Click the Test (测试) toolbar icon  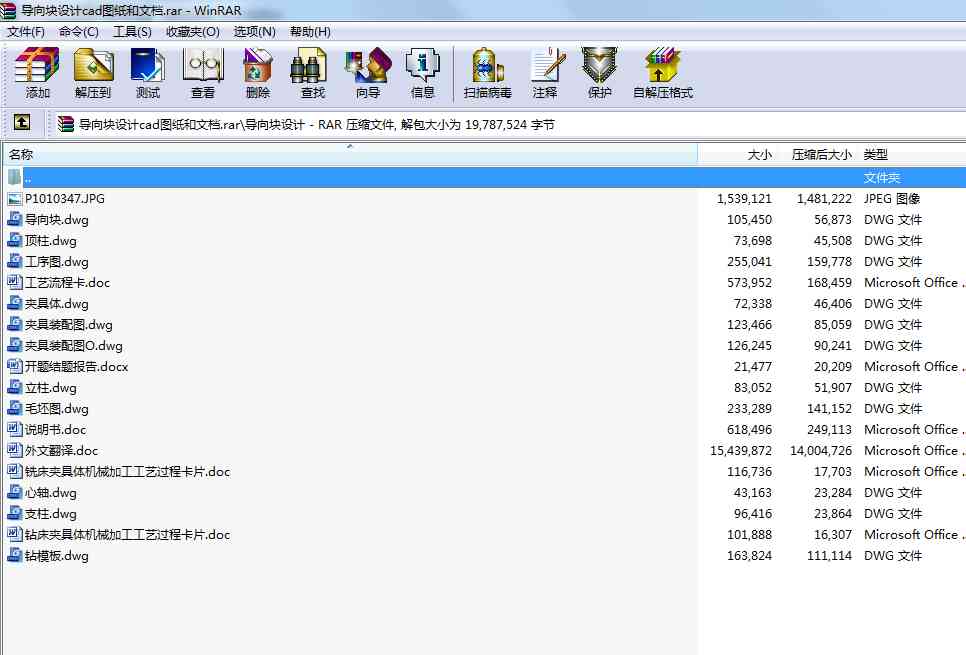(147, 65)
